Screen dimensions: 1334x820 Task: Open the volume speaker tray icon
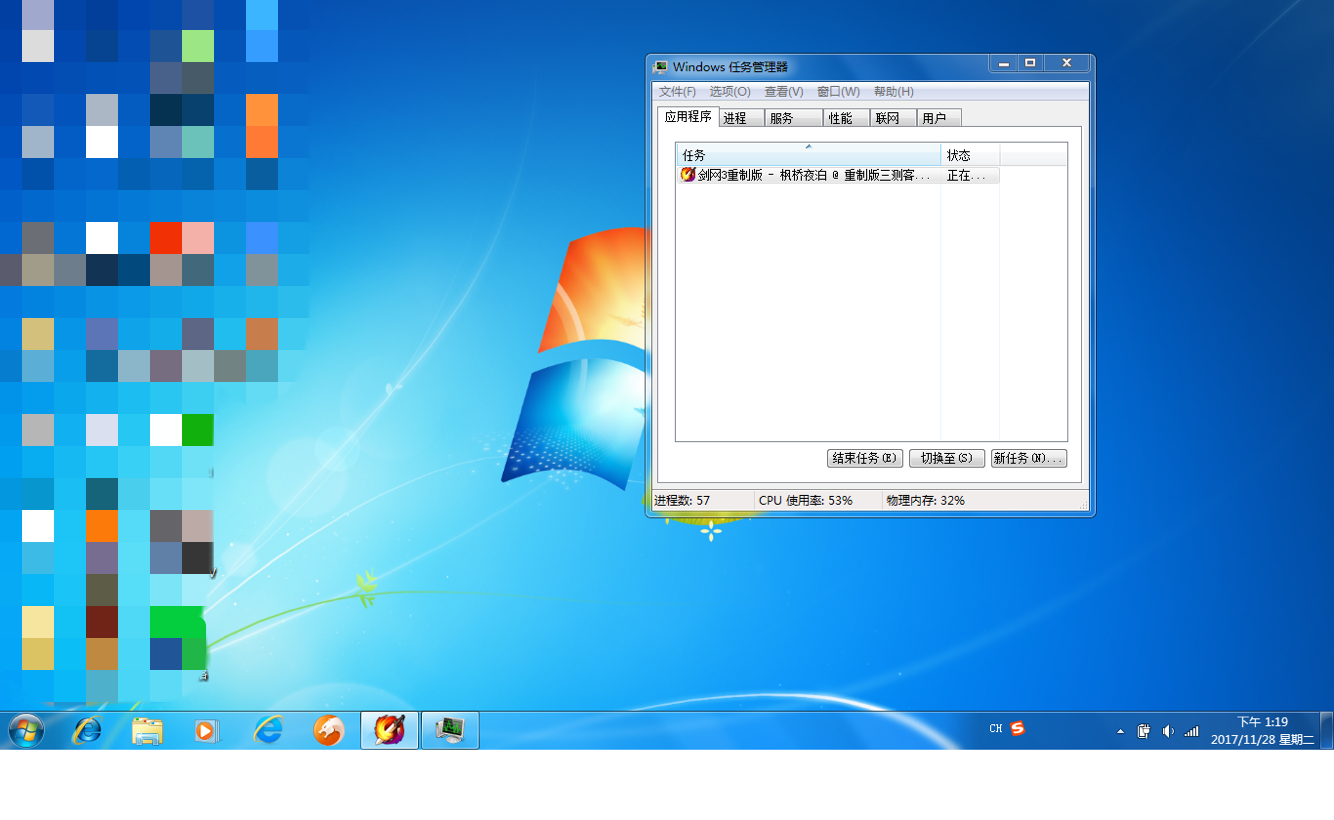1168,732
